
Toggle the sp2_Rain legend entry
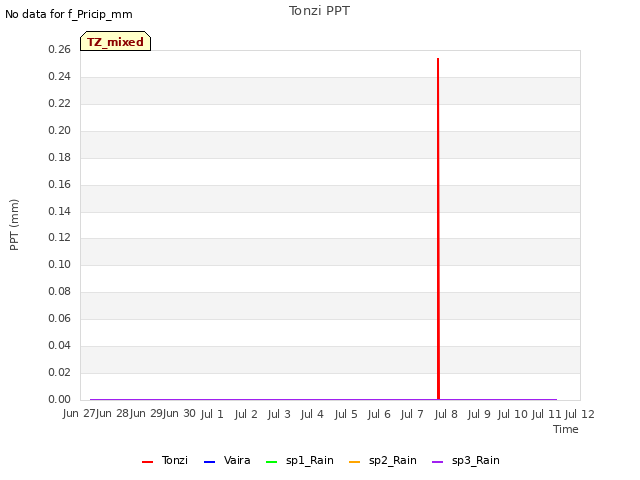click(383, 460)
